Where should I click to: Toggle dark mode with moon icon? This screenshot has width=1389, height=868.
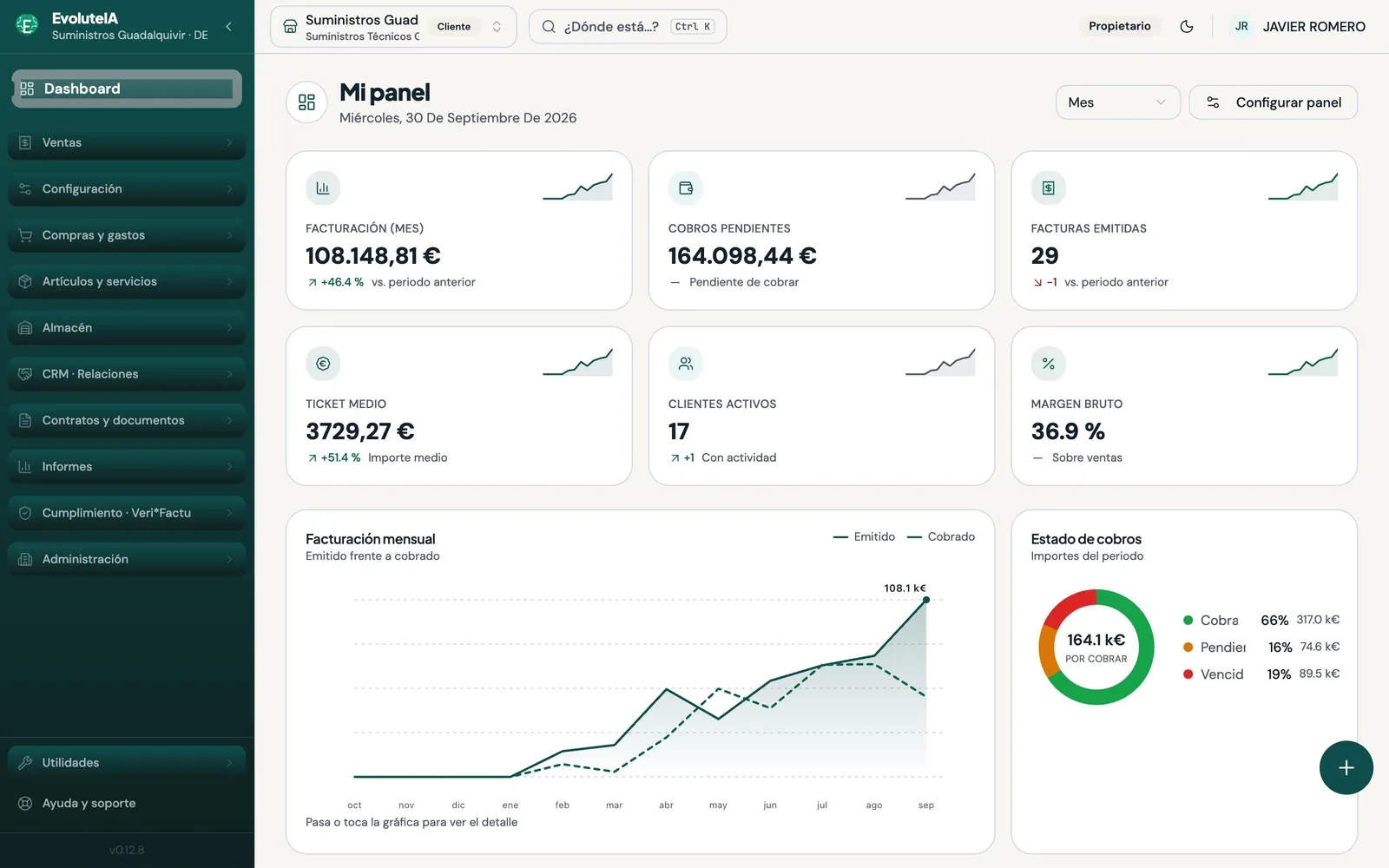coord(1187,27)
